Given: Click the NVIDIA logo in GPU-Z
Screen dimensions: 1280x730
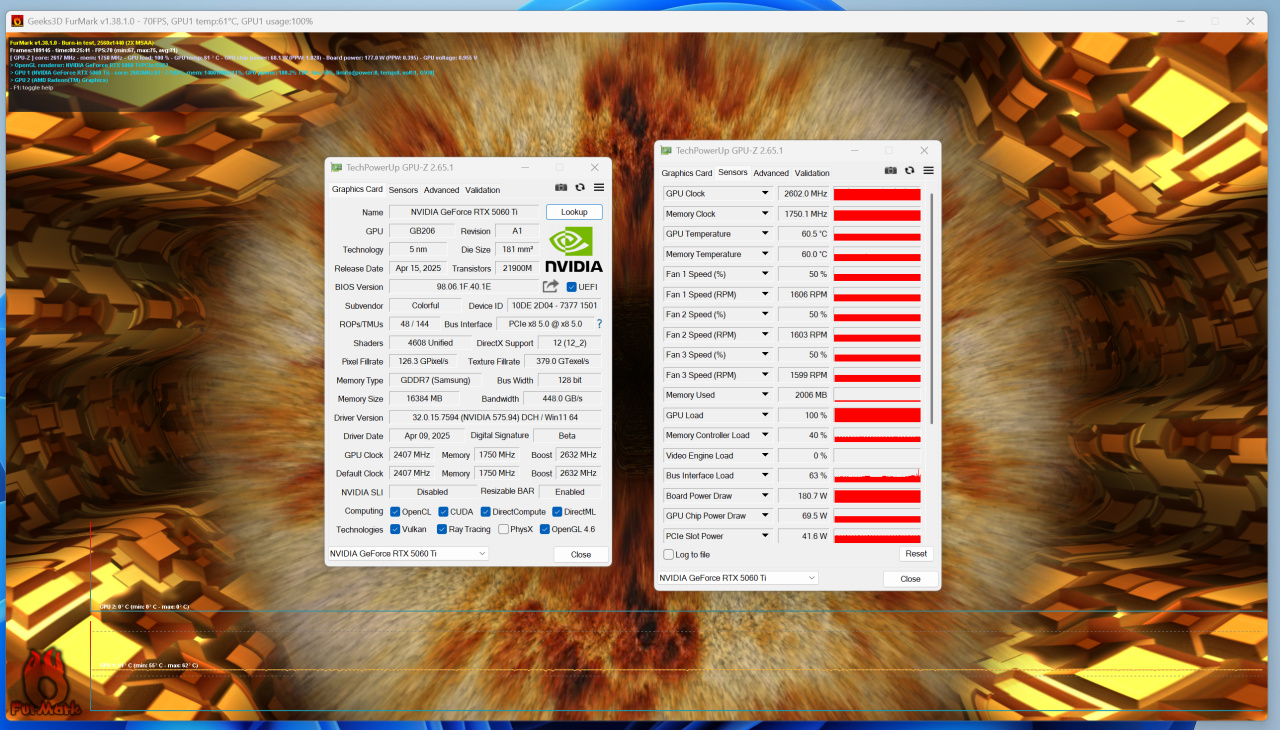Looking at the screenshot, I should tap(574, 249).
